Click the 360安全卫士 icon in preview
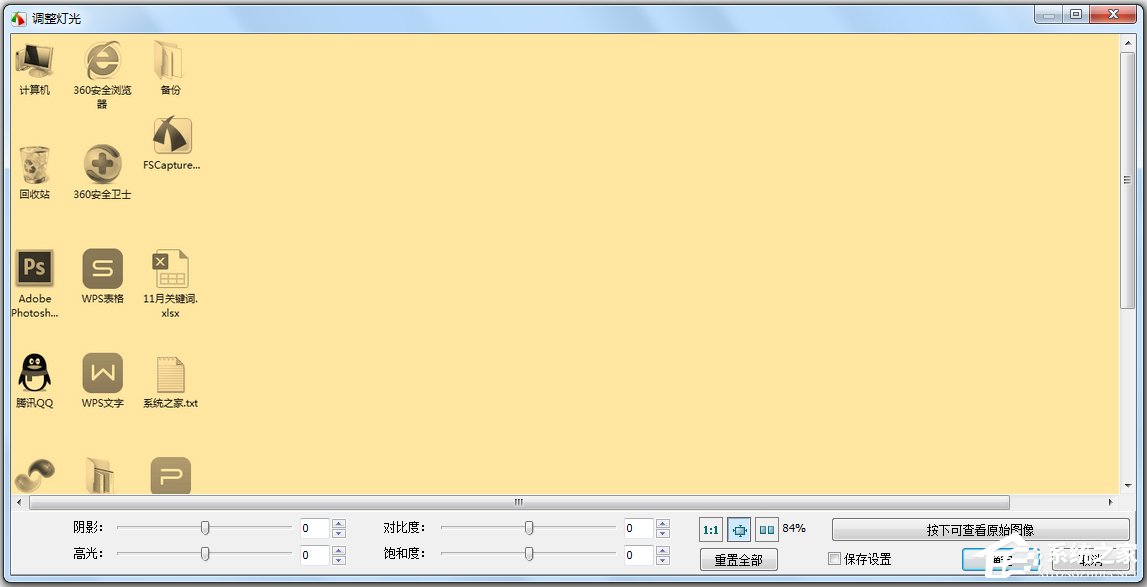 click(102, 164)
